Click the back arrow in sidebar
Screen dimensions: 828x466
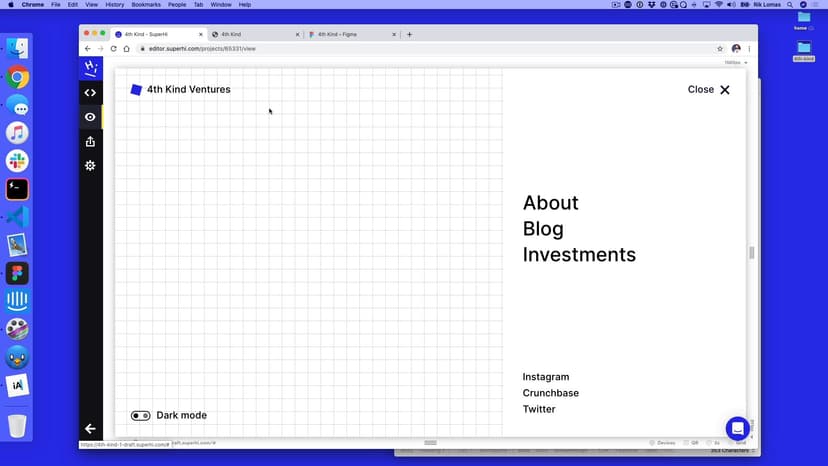(90, 429)
